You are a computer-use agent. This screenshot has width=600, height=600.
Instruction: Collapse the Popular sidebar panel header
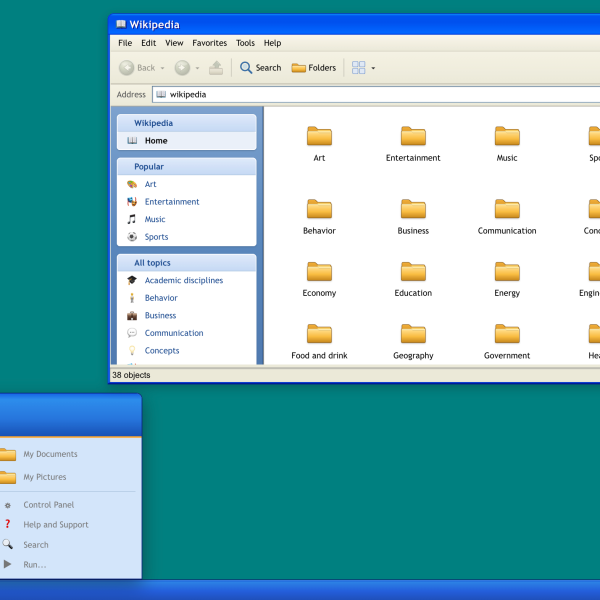187,167
